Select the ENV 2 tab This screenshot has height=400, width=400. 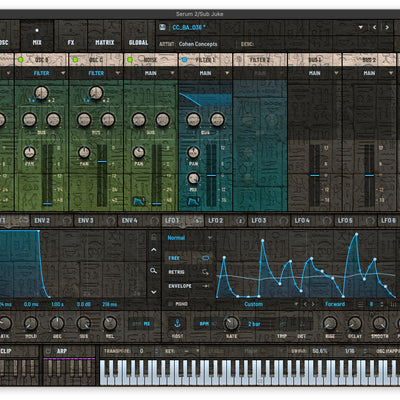pyautogui.click(x=52, y=221)
